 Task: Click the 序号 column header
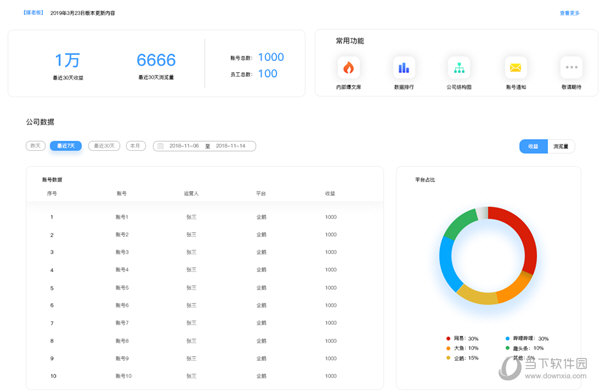pos(52,193)
